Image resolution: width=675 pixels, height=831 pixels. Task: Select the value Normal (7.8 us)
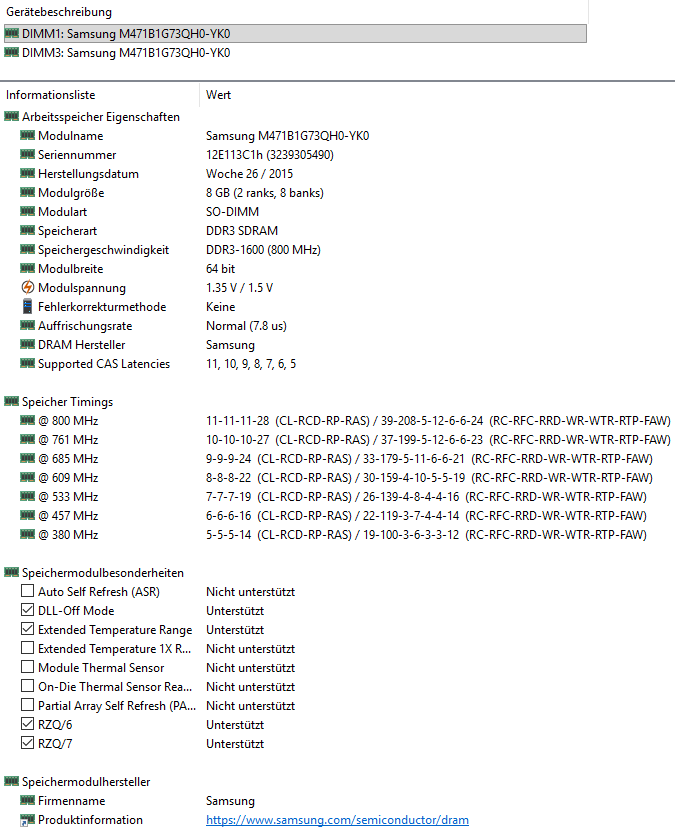246,326
